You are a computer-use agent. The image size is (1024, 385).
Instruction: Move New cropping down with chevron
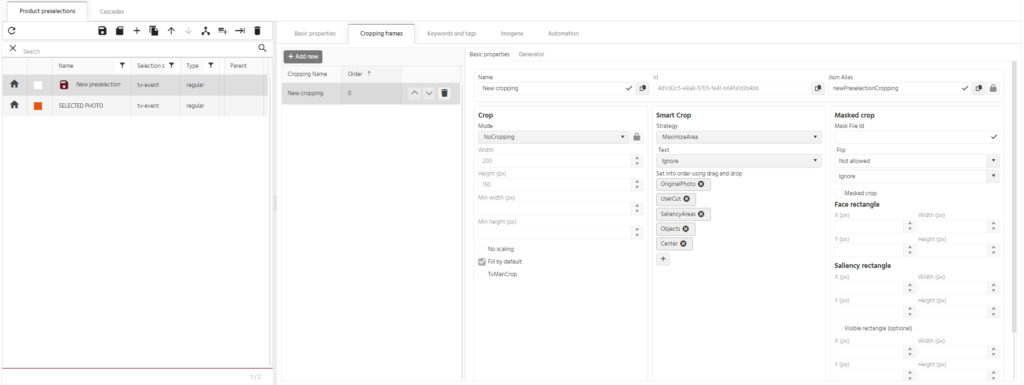[x=428, y=93]
